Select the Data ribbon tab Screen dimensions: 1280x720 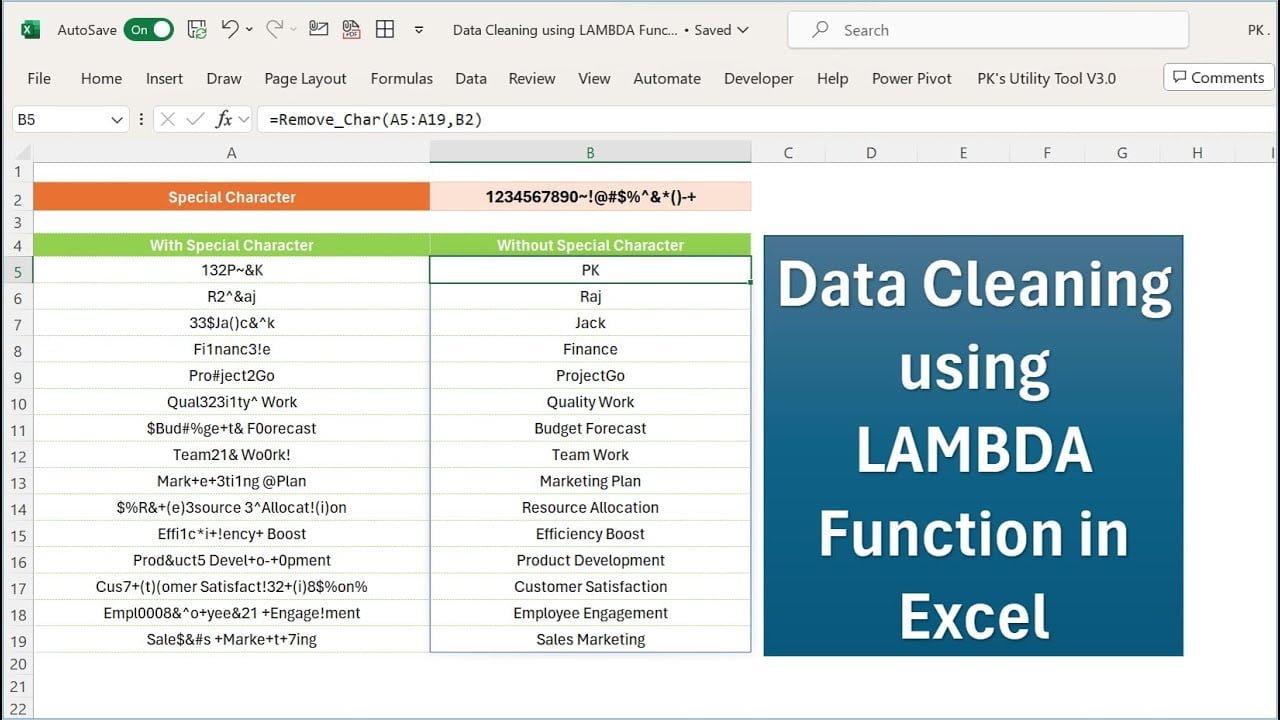click(x=471, y=78)
